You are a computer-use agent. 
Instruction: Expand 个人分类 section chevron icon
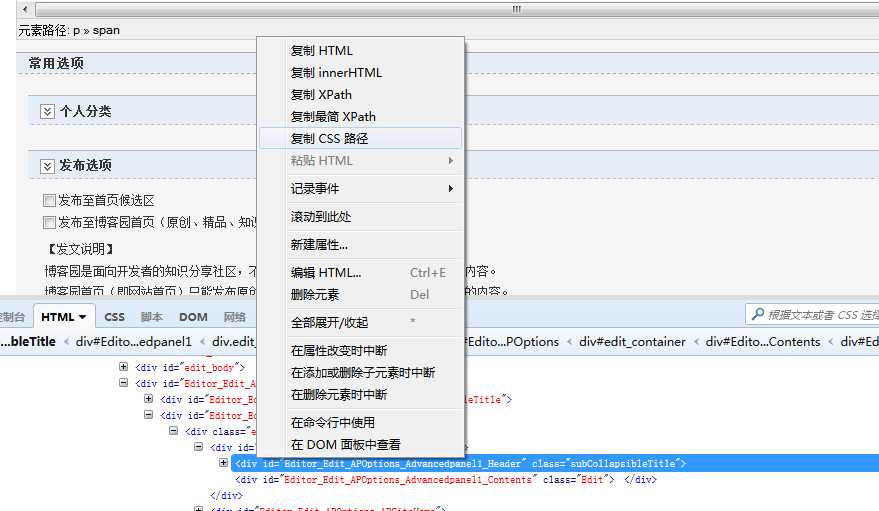click(47, 112)
